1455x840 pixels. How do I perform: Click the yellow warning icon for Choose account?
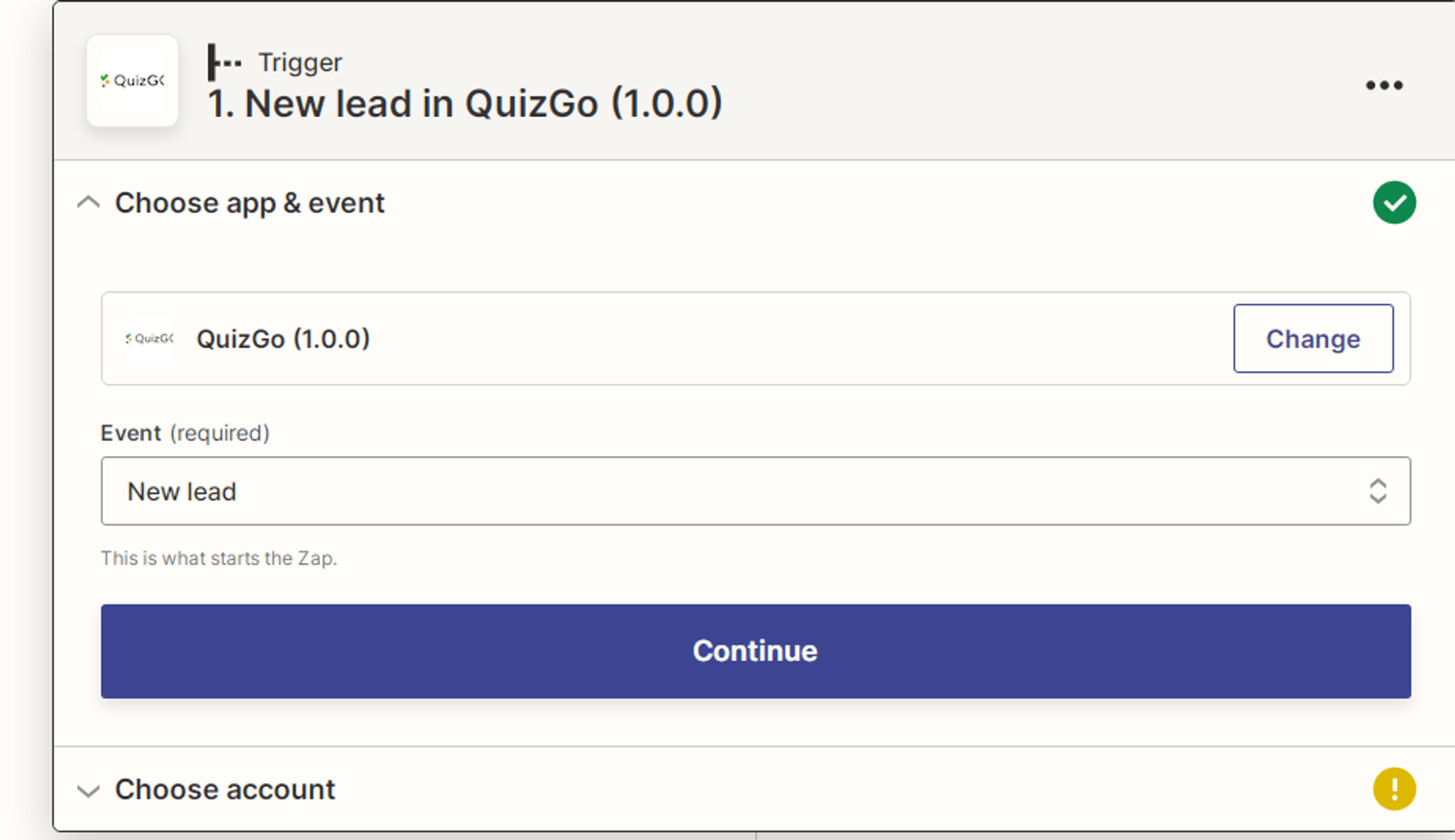click(x=1394, y=788)
